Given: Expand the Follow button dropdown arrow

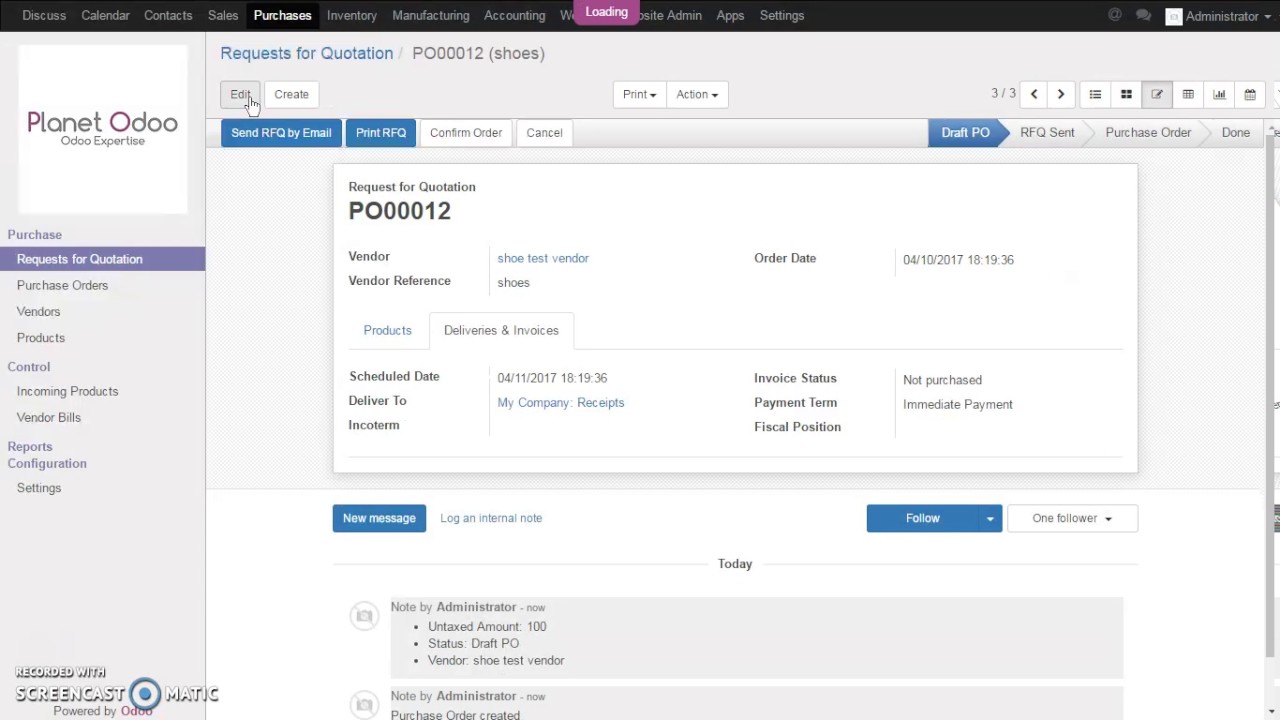Looking at the screenshot, I should coord(990,518).
